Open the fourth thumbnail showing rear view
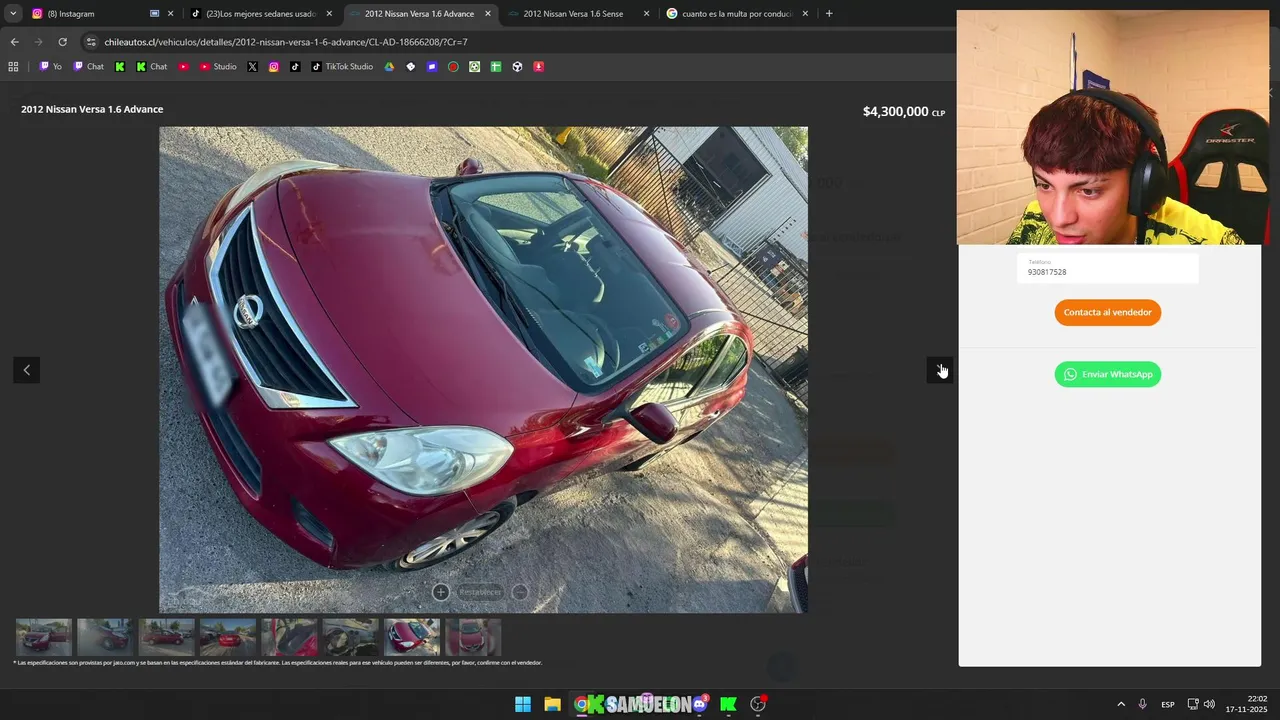This screenshot has width=1280, height=720. pos(228,637)
